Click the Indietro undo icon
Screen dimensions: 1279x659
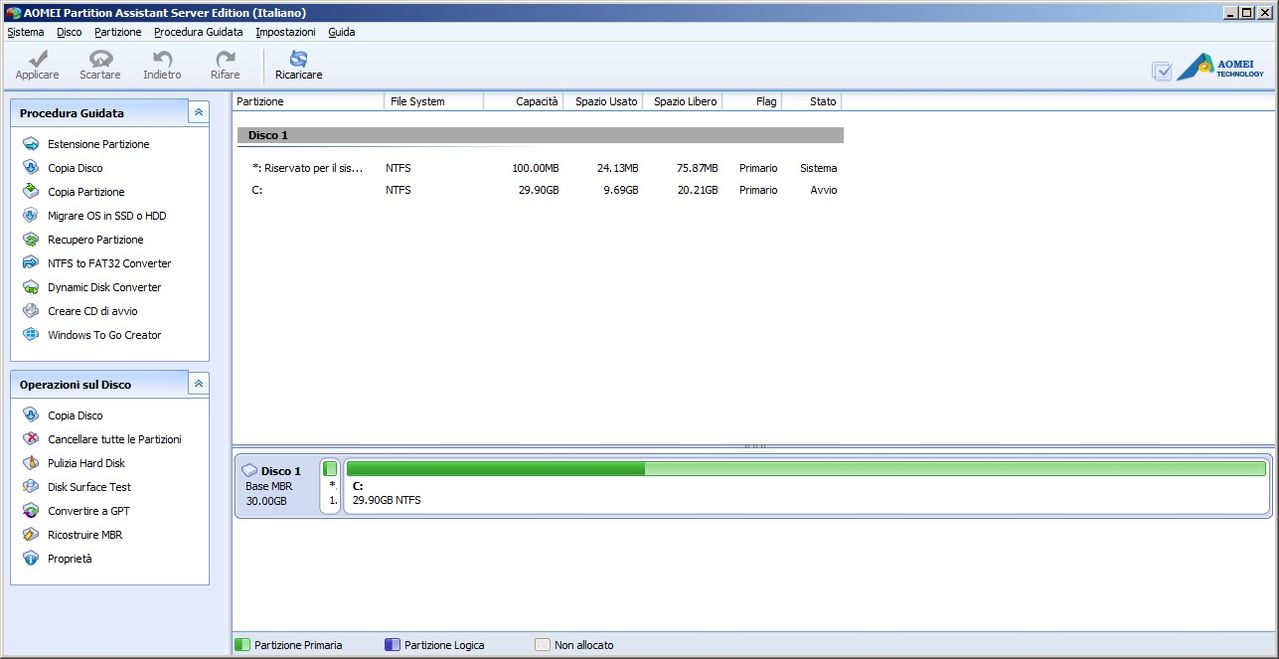point(162,59)
